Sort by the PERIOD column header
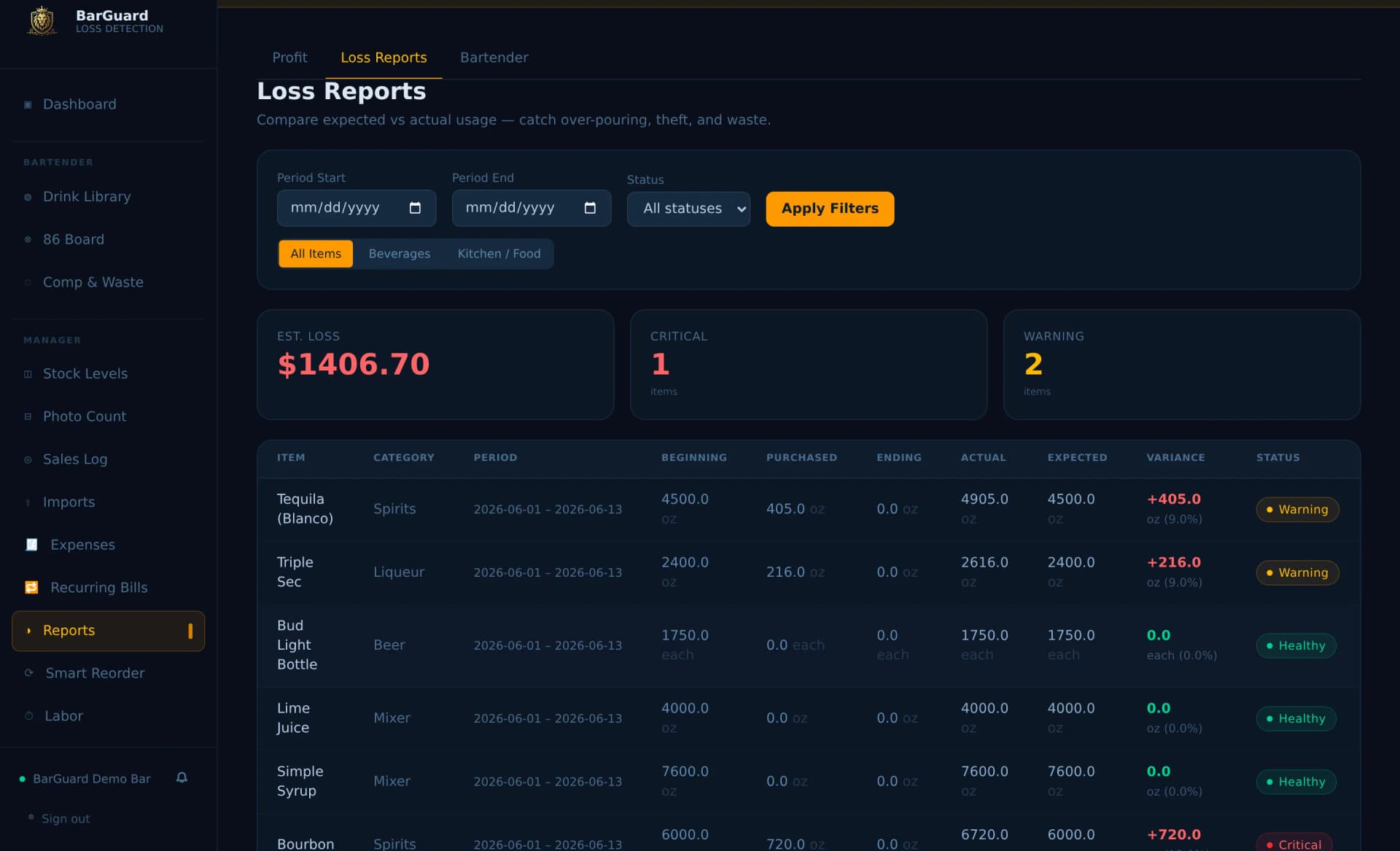Viewport: 1400px width, 851px height. 495,458
